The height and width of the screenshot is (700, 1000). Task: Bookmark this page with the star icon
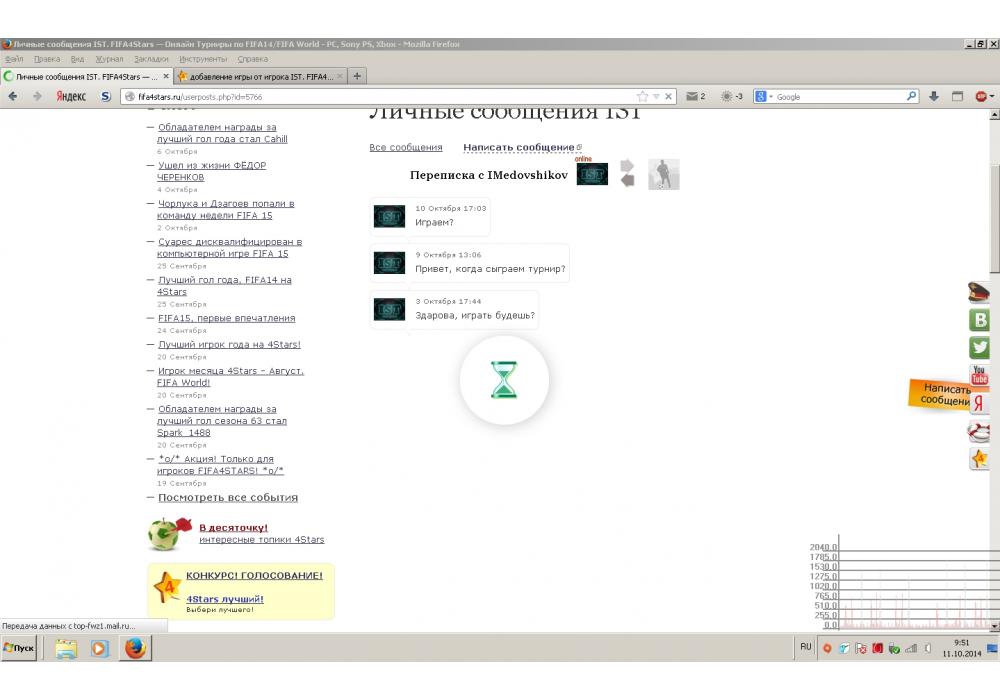(x=643, y=97)
